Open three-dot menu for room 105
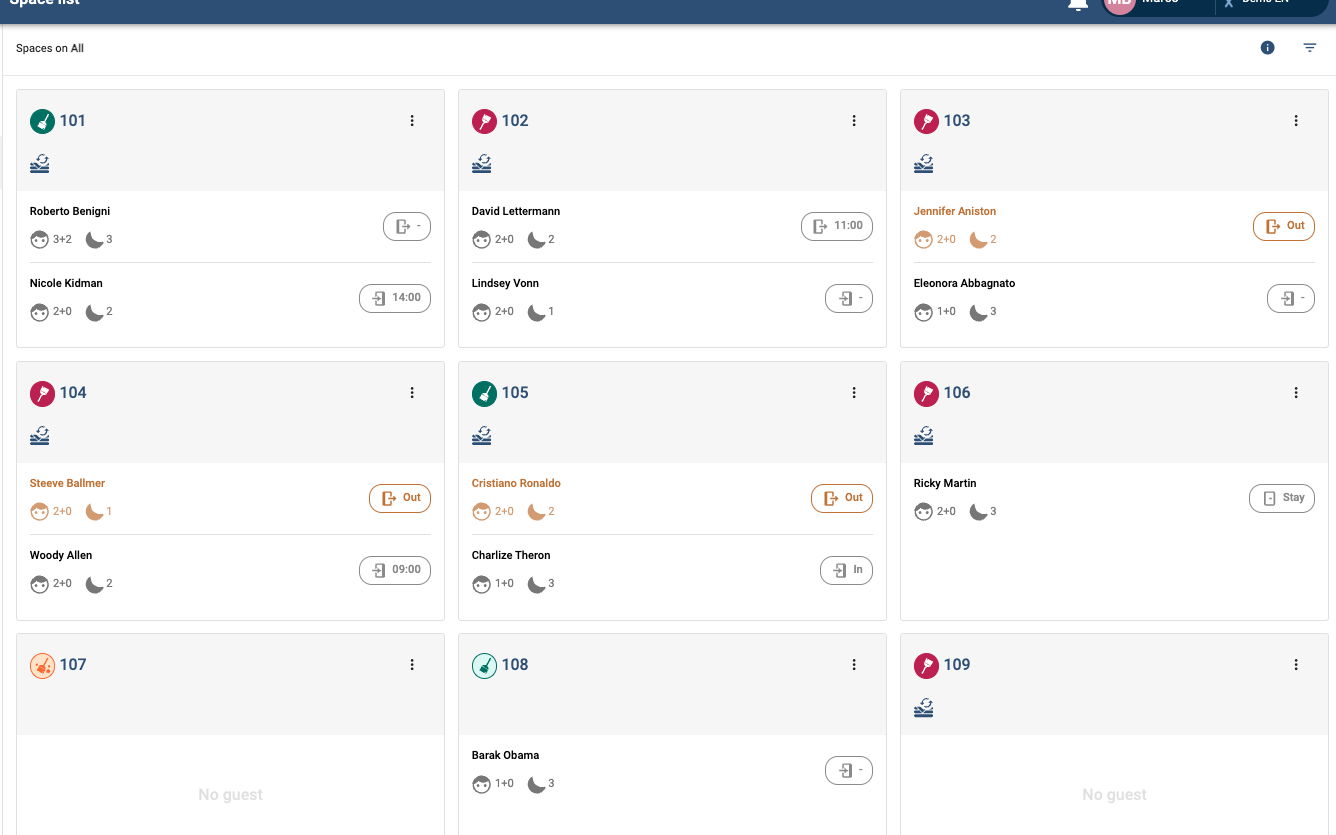The width and height of the screenshot is (1336, 835). click(854, 393)
